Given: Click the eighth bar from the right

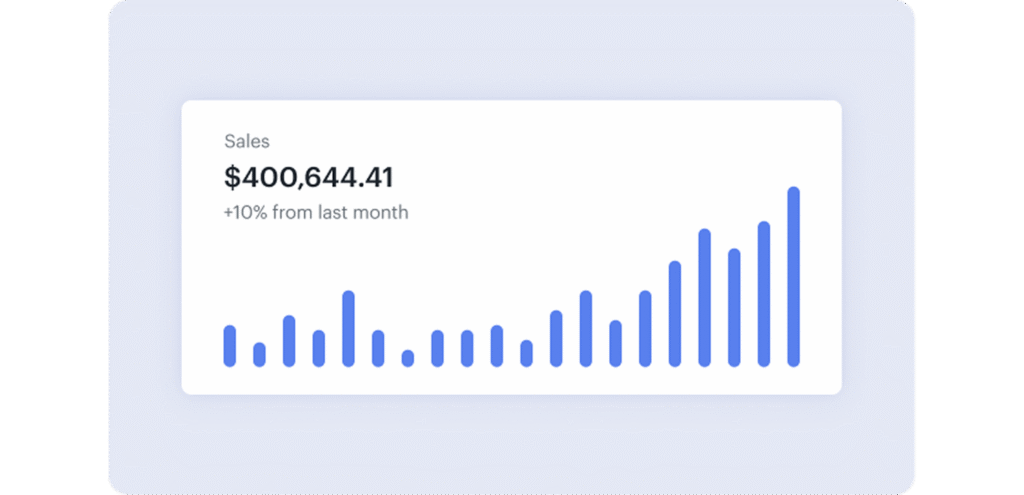Looking at the screenshot, I should tap(586, 329).
